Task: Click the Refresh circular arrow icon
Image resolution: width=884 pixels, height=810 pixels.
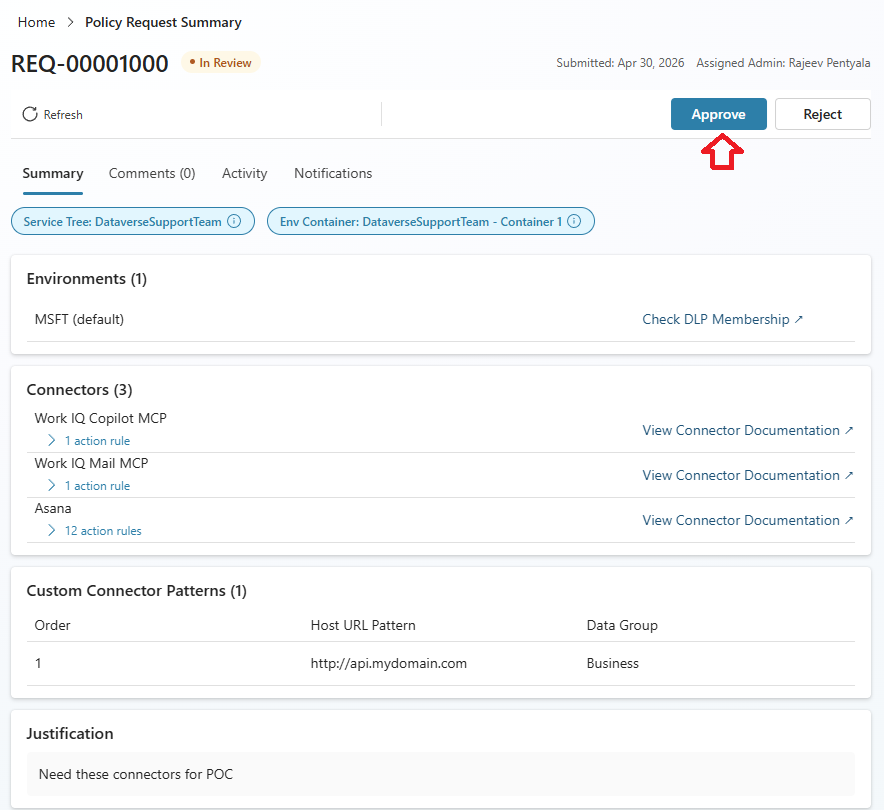Action: click(x=30, y=114)
